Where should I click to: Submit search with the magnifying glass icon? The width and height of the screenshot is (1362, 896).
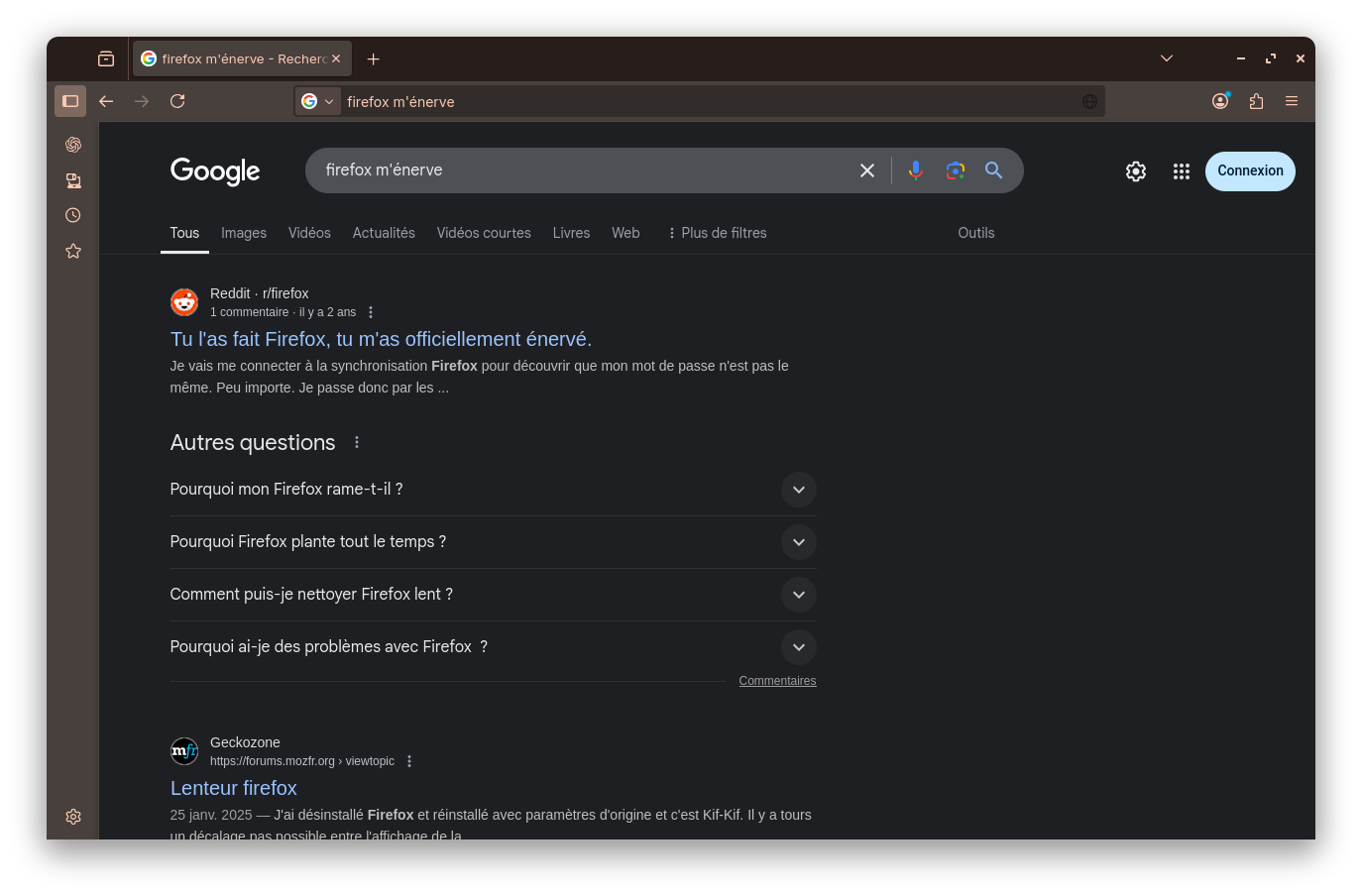pos(994,170)
